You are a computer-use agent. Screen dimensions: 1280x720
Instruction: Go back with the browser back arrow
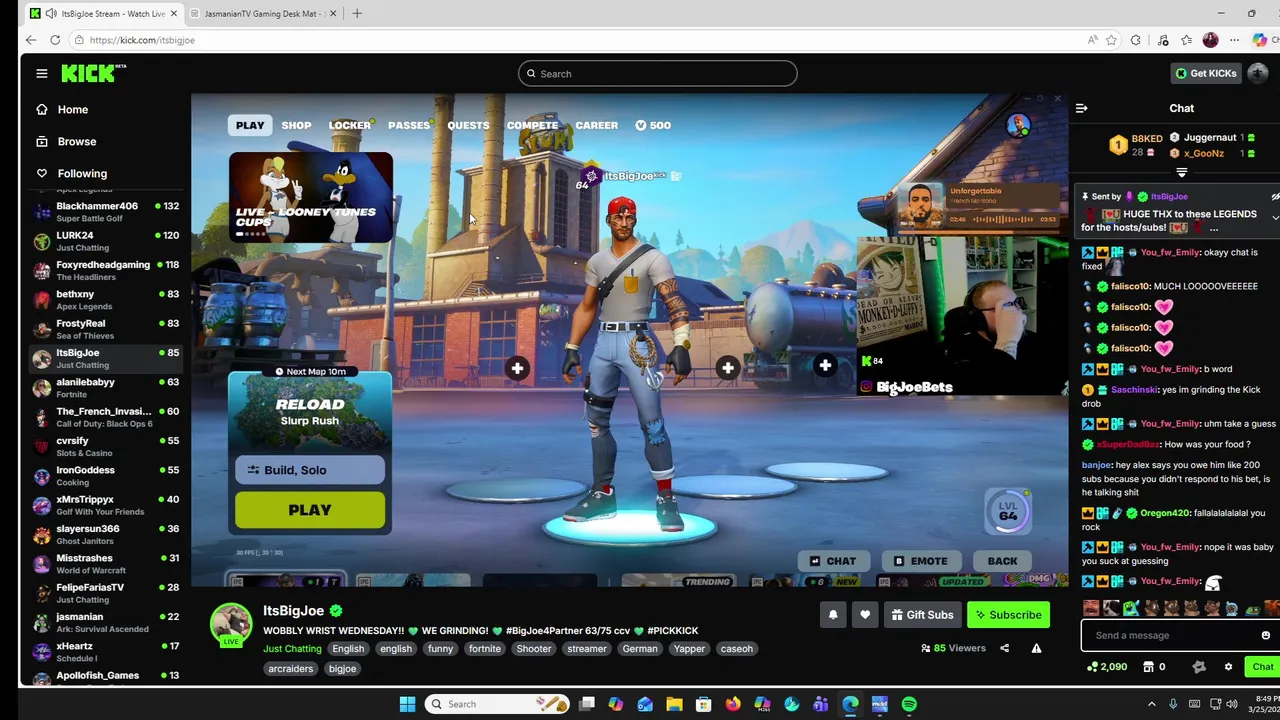31,40
